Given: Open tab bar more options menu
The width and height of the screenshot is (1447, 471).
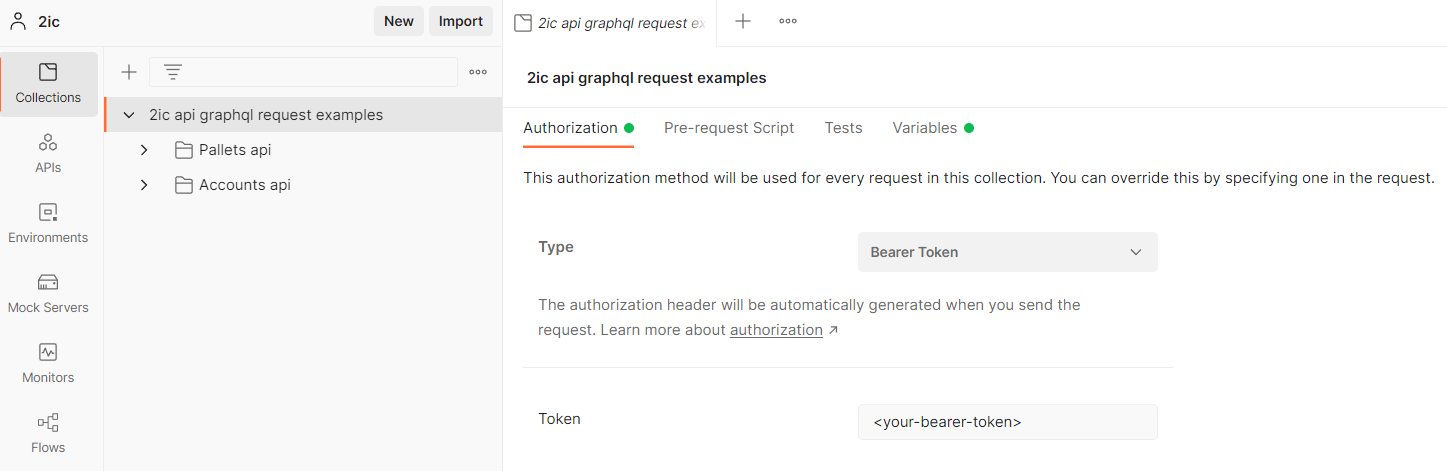Looking at the screenshot, I should click(x=788, y=21).
